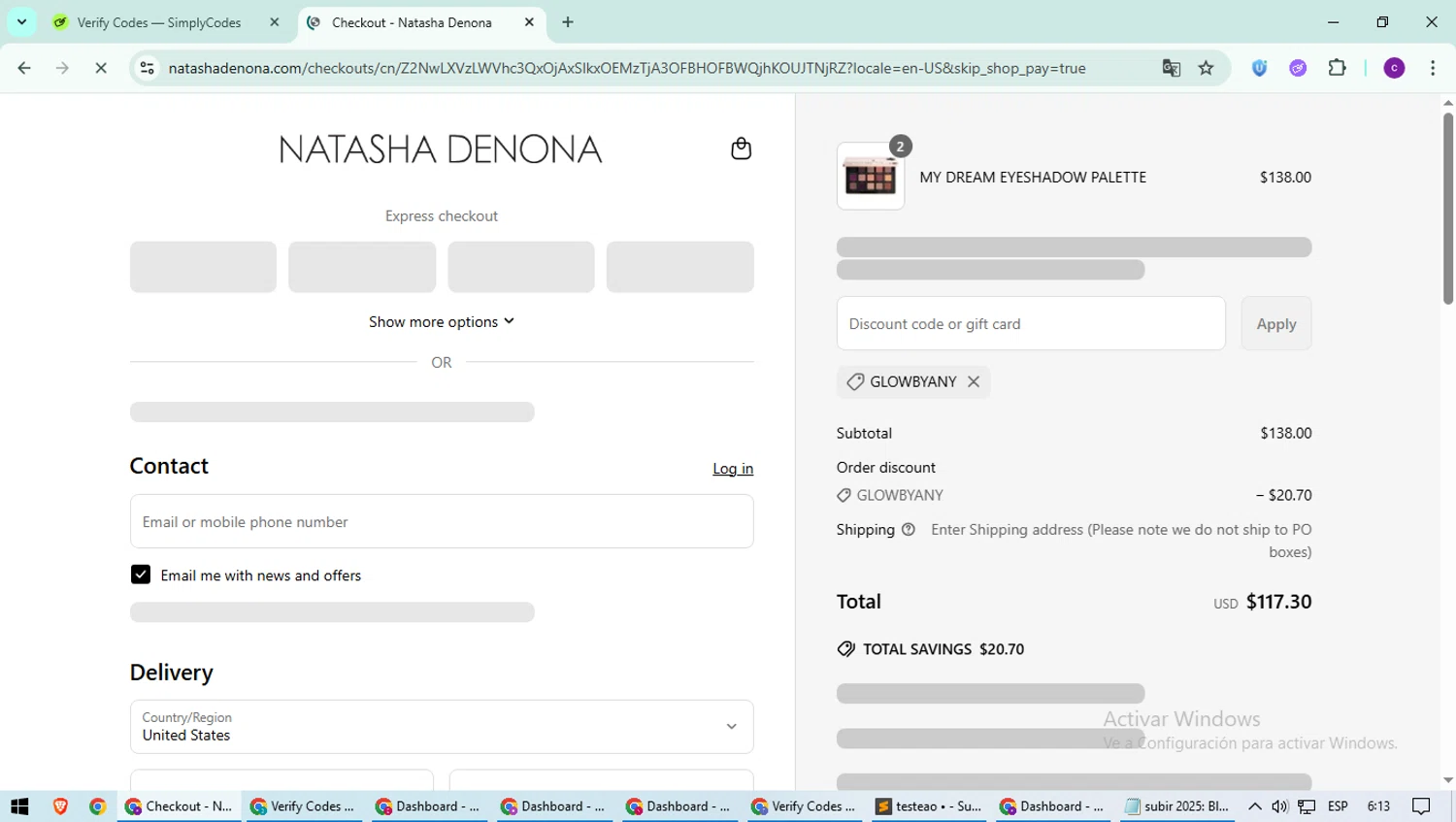Select the Checkout - Natasha Denona tab
Viewport: 1456px width, 822px height.
(412, 22)
